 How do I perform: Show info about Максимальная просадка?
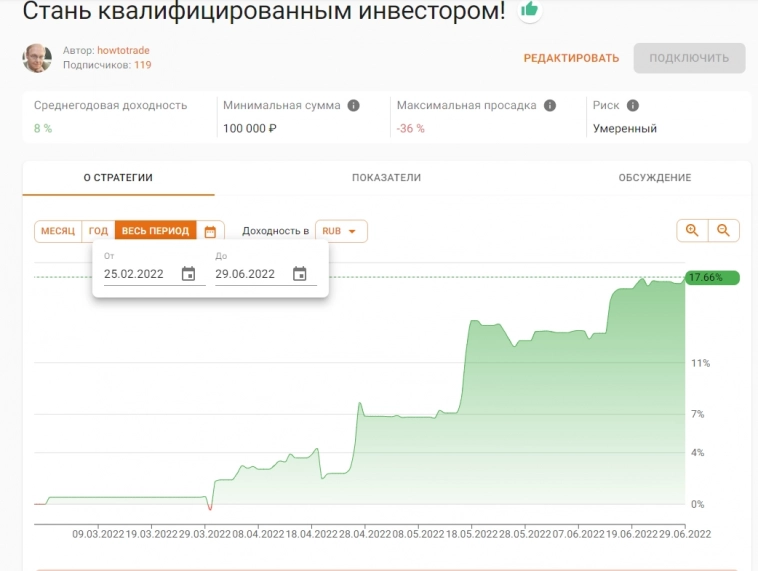tap(550, 105)
